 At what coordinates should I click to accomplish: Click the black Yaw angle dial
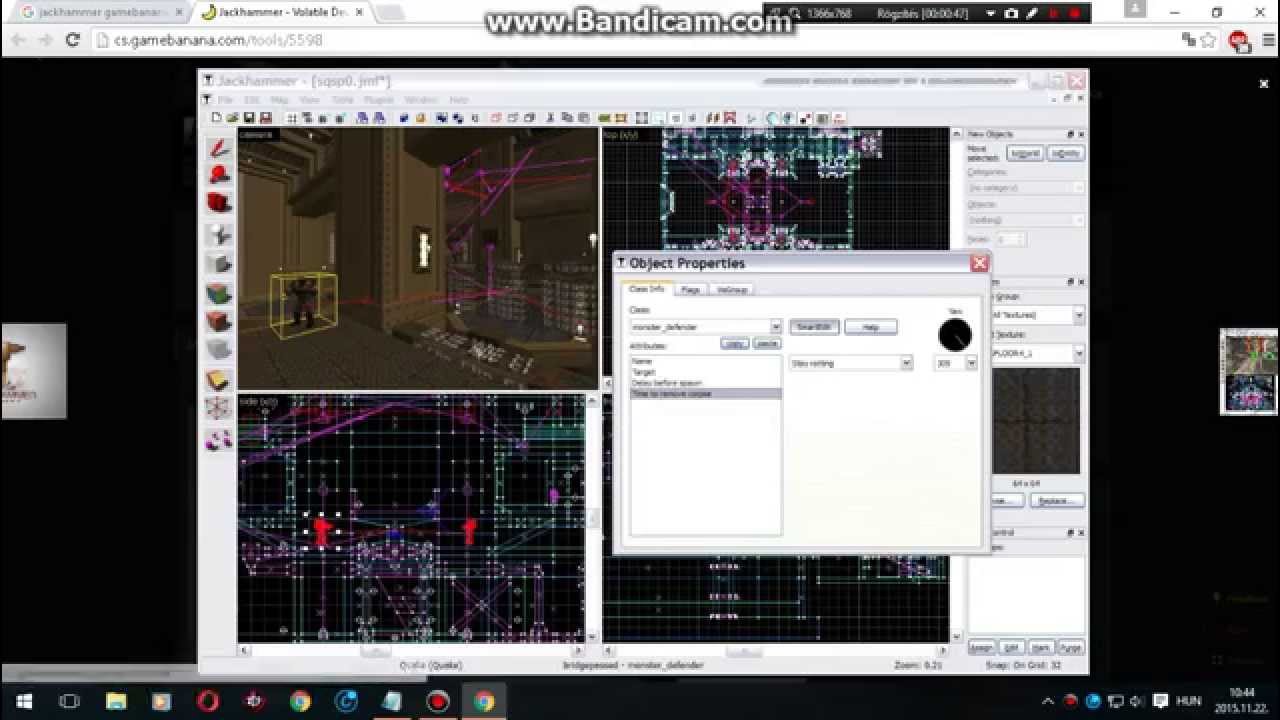coord(955,335)
